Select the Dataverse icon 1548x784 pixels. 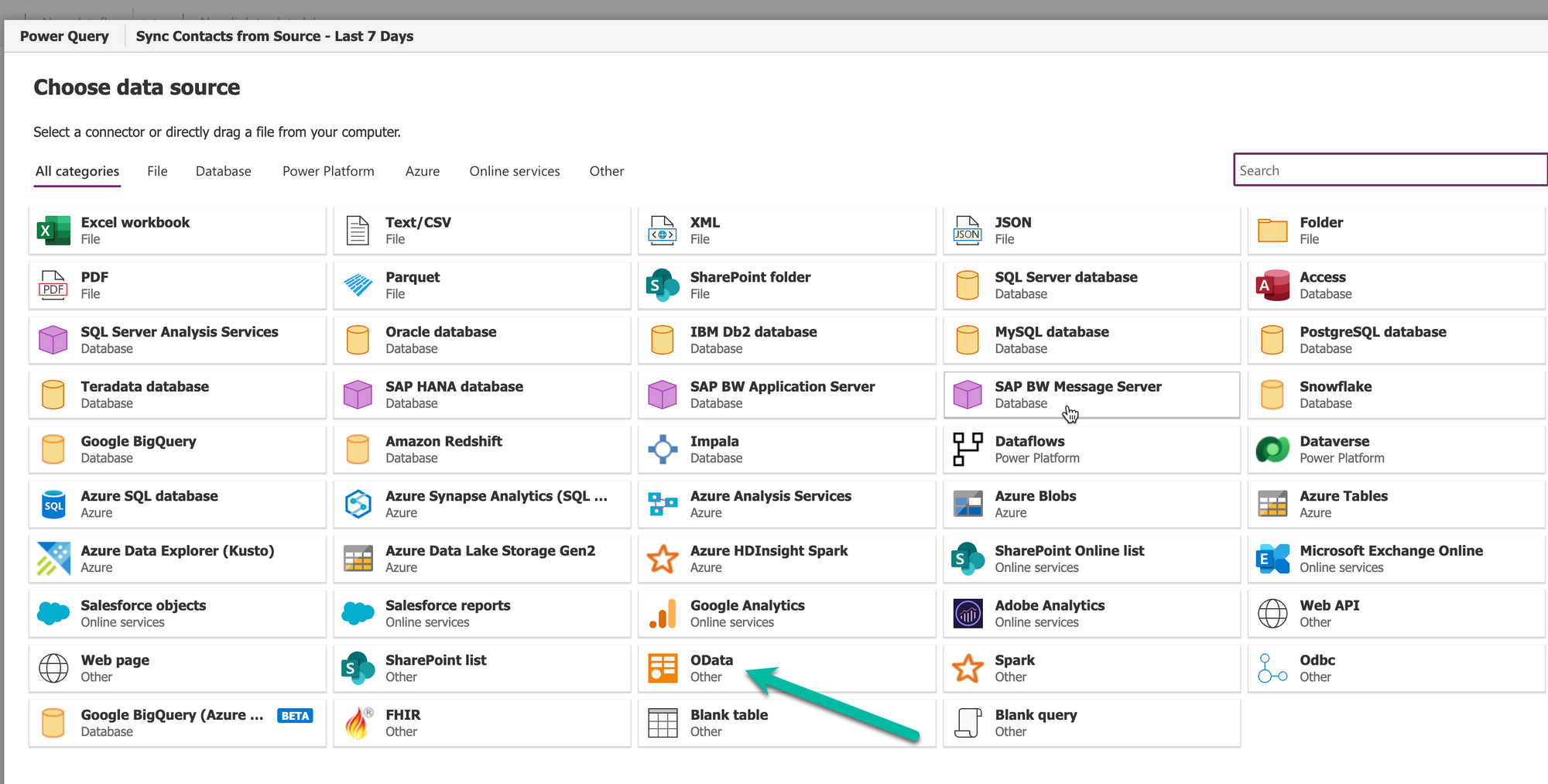[1272, 450]
